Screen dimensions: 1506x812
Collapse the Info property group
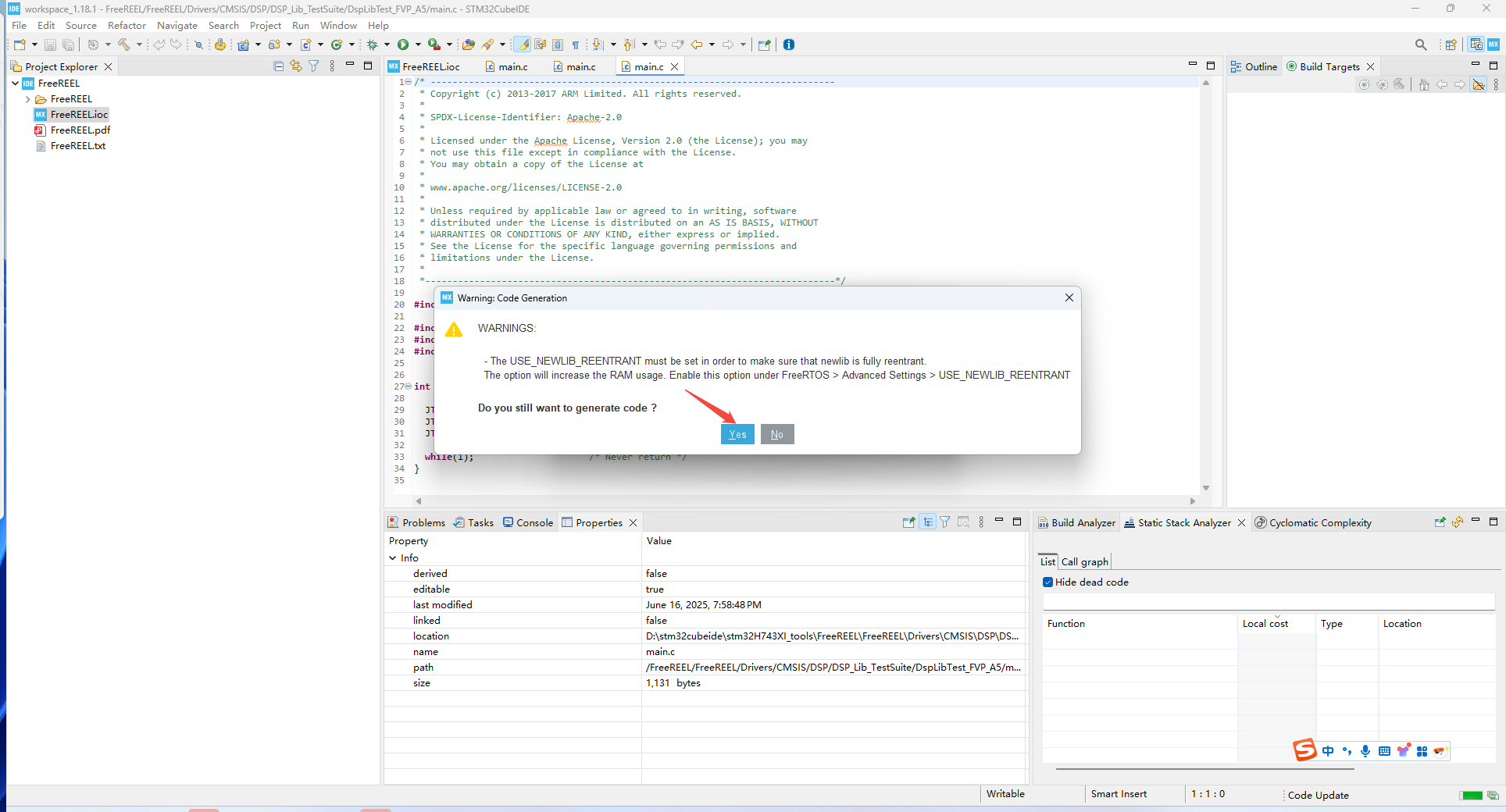pos(393,558)
